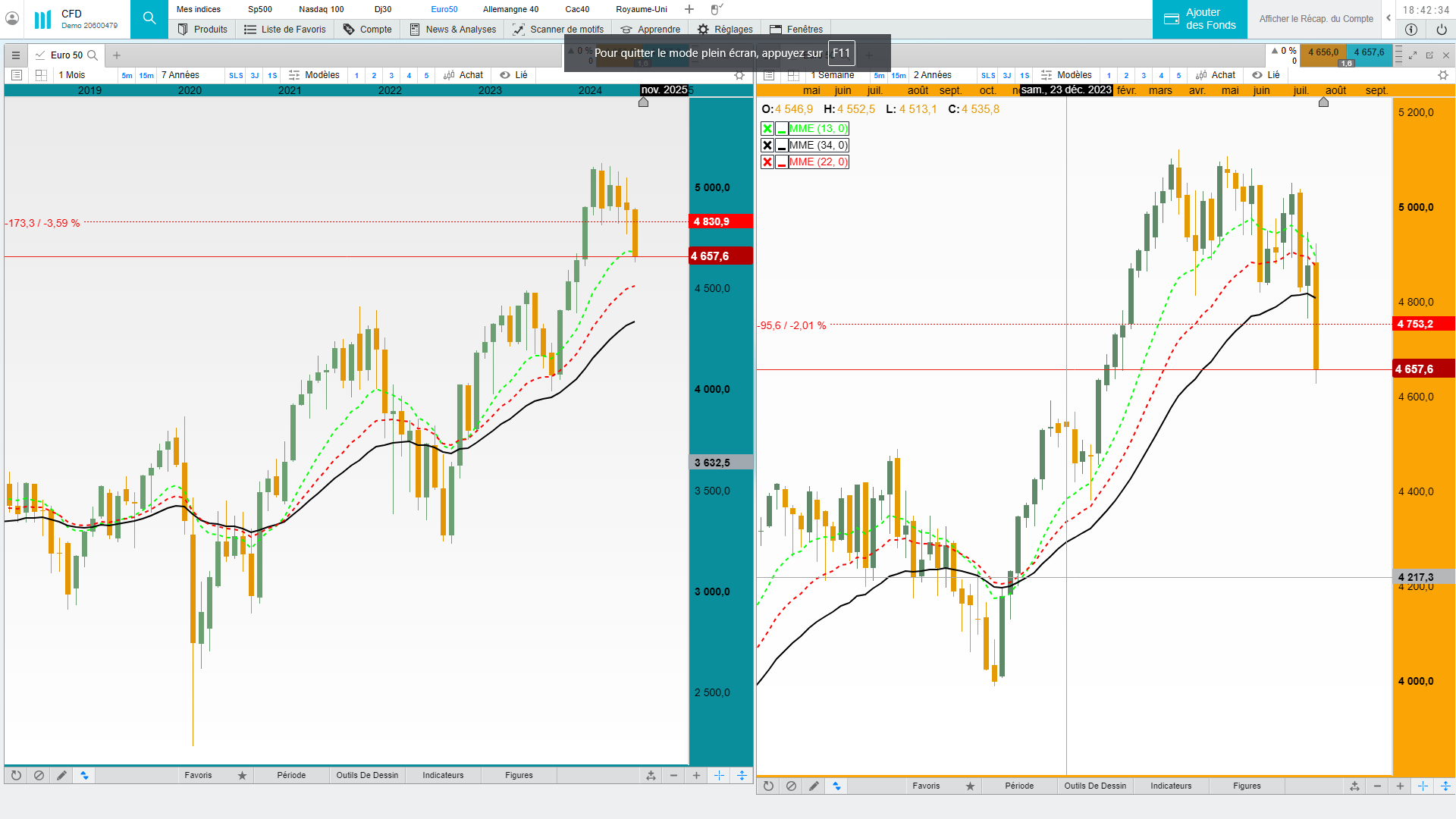The width and height of the screenshot is (1456, 819).
Task: Open the 2 Années range dropdown
Action: pyautogui.click(x=932, y=75)
